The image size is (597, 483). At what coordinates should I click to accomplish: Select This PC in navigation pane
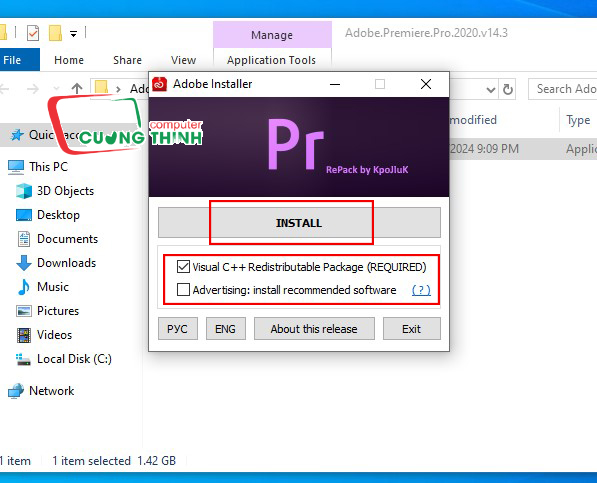48,167
